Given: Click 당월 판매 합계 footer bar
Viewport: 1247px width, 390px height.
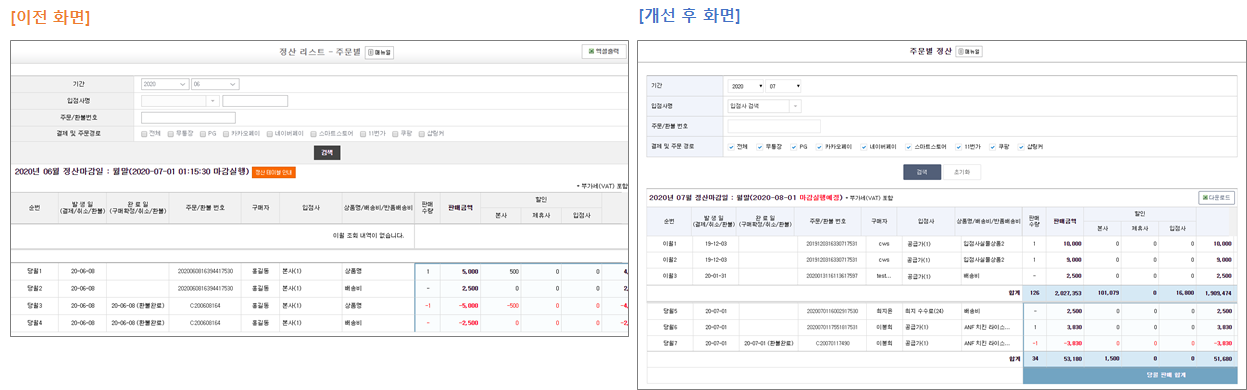Looking at the screenshot, I should pyautogui.click(x=1130, y=374).
